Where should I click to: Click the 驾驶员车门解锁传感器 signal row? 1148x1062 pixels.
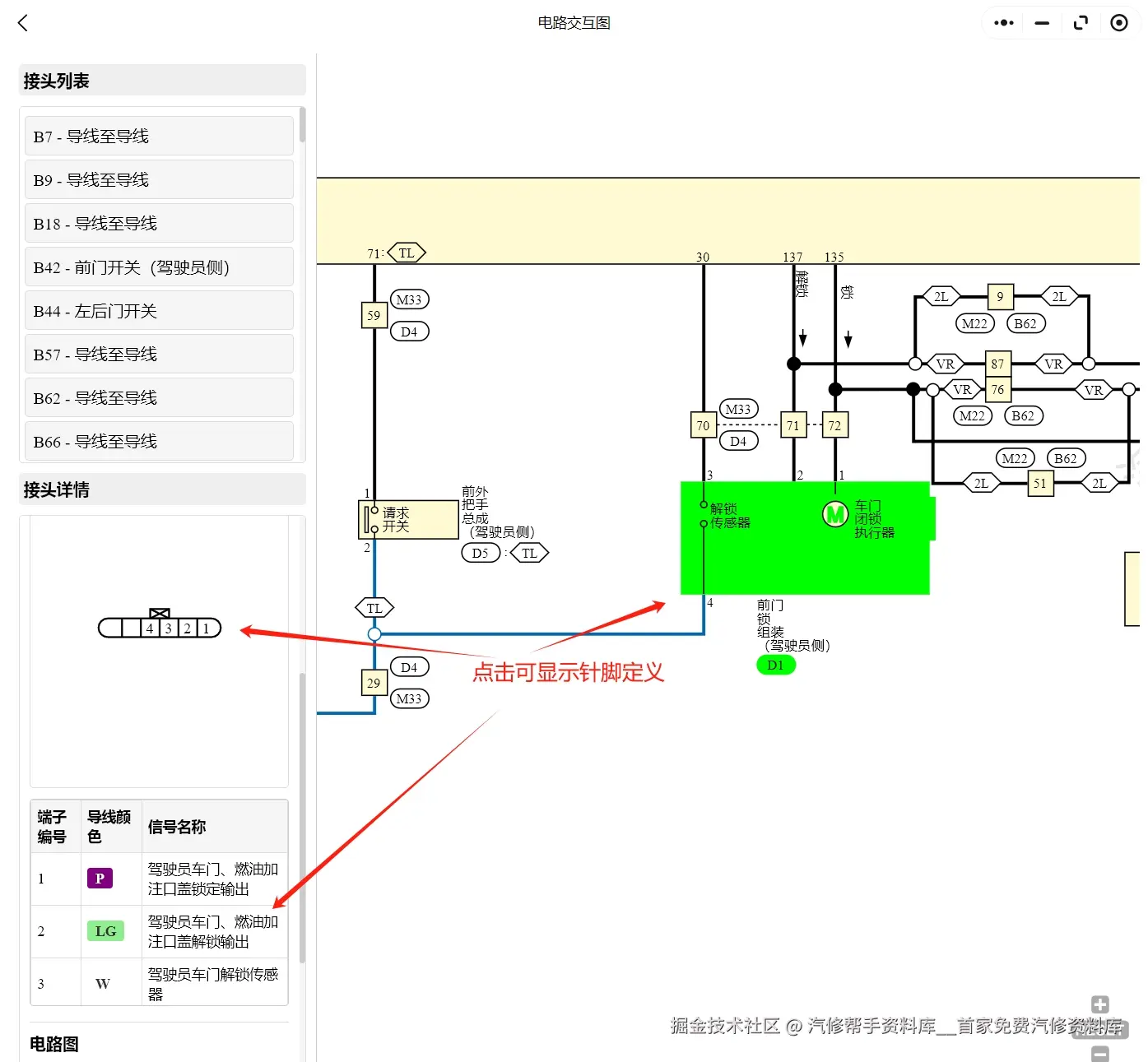pyautogui.click(x=160, y=983)
